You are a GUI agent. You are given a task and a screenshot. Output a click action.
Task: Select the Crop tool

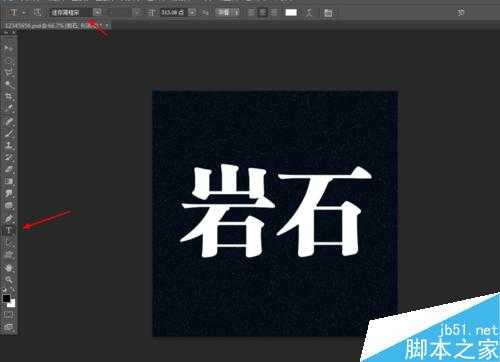[9, 97]
